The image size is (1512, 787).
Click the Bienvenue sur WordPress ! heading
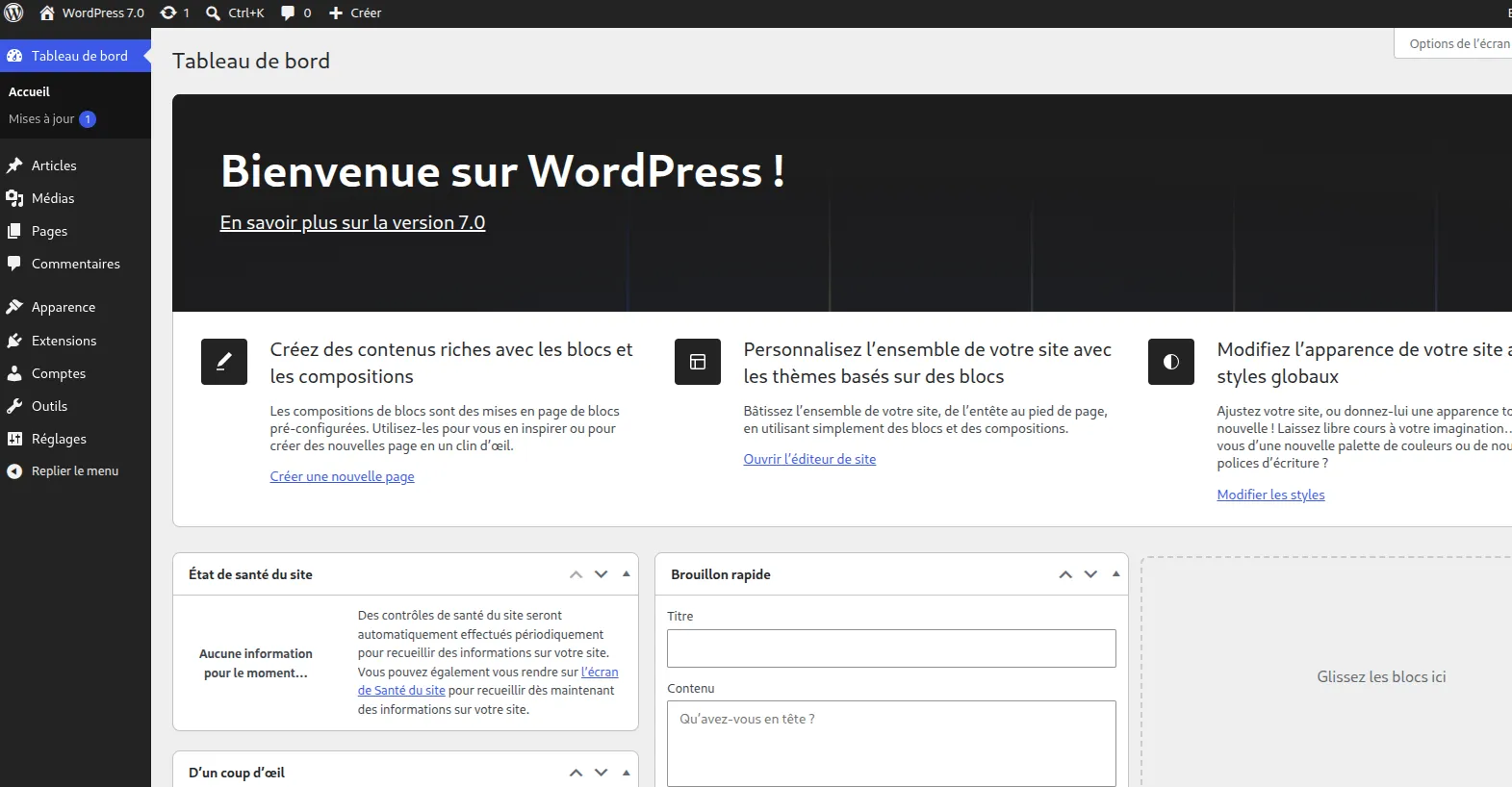502,171
